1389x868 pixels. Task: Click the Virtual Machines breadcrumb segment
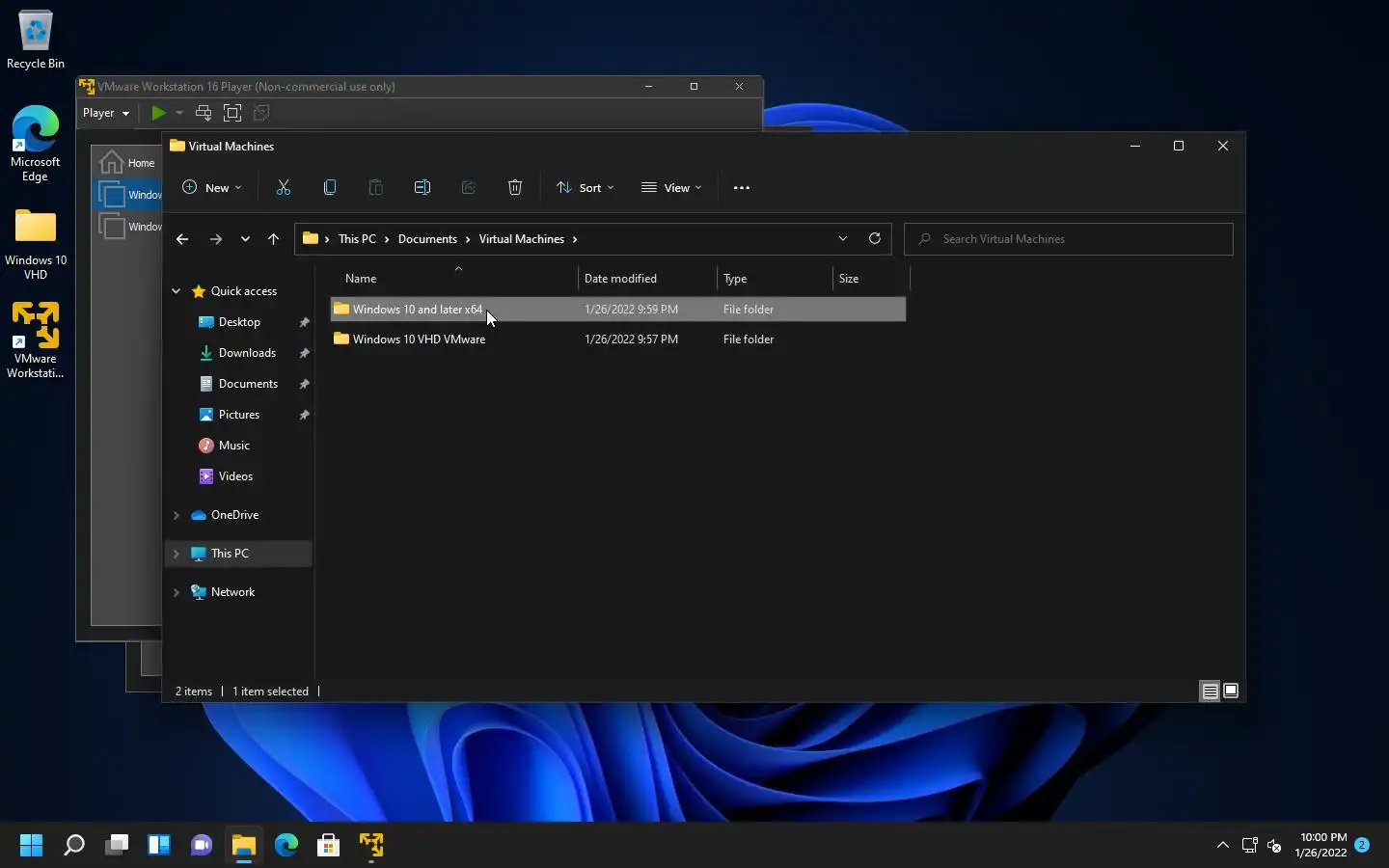tap(522, 239)
